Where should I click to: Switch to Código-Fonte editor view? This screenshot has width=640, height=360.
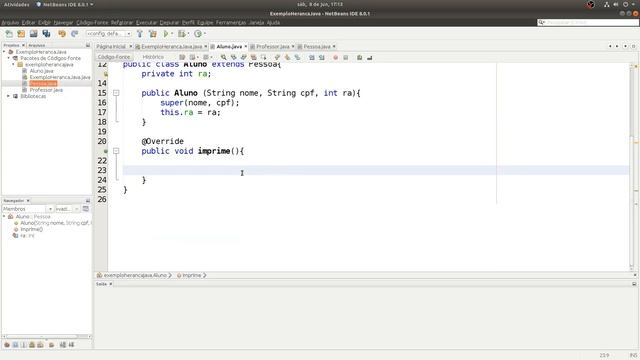[114, 57]
